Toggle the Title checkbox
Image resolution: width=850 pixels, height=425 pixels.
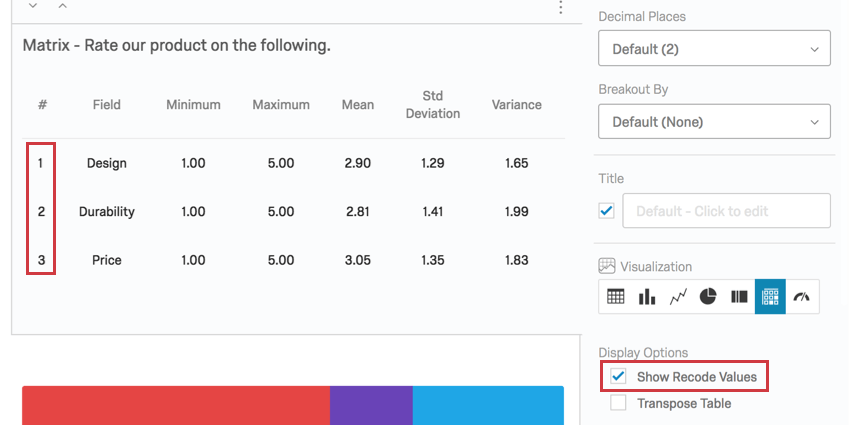(606, 211)
